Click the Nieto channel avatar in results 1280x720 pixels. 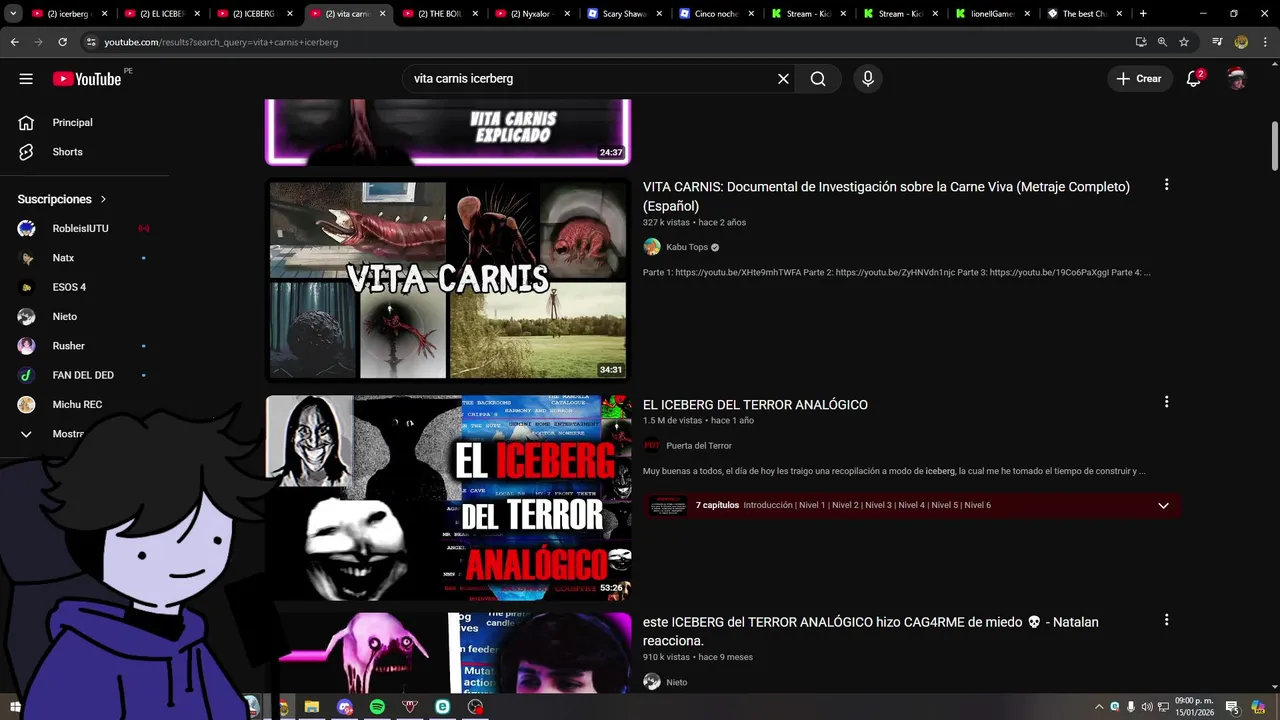coord(652,682)
